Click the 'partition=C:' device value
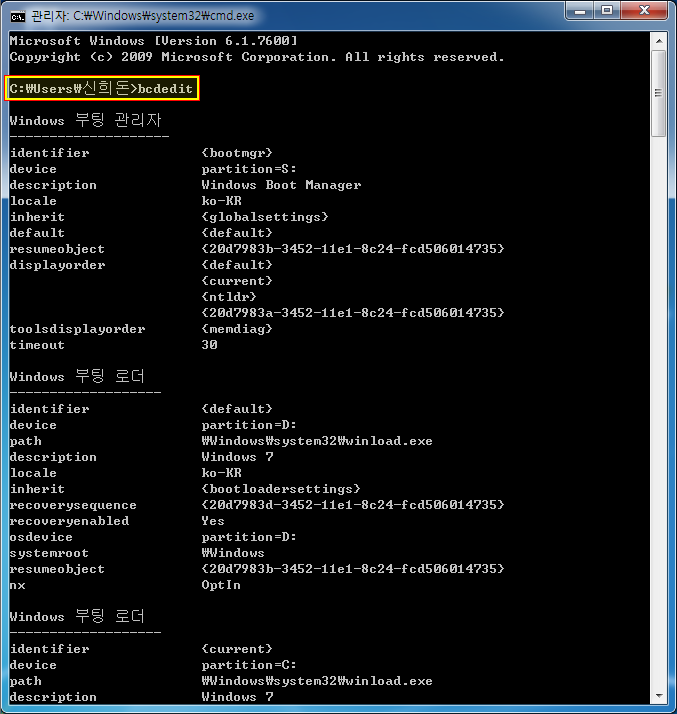The height and width of the screenshot is (714, 677). pyautogui.click(x=249, y=665)
